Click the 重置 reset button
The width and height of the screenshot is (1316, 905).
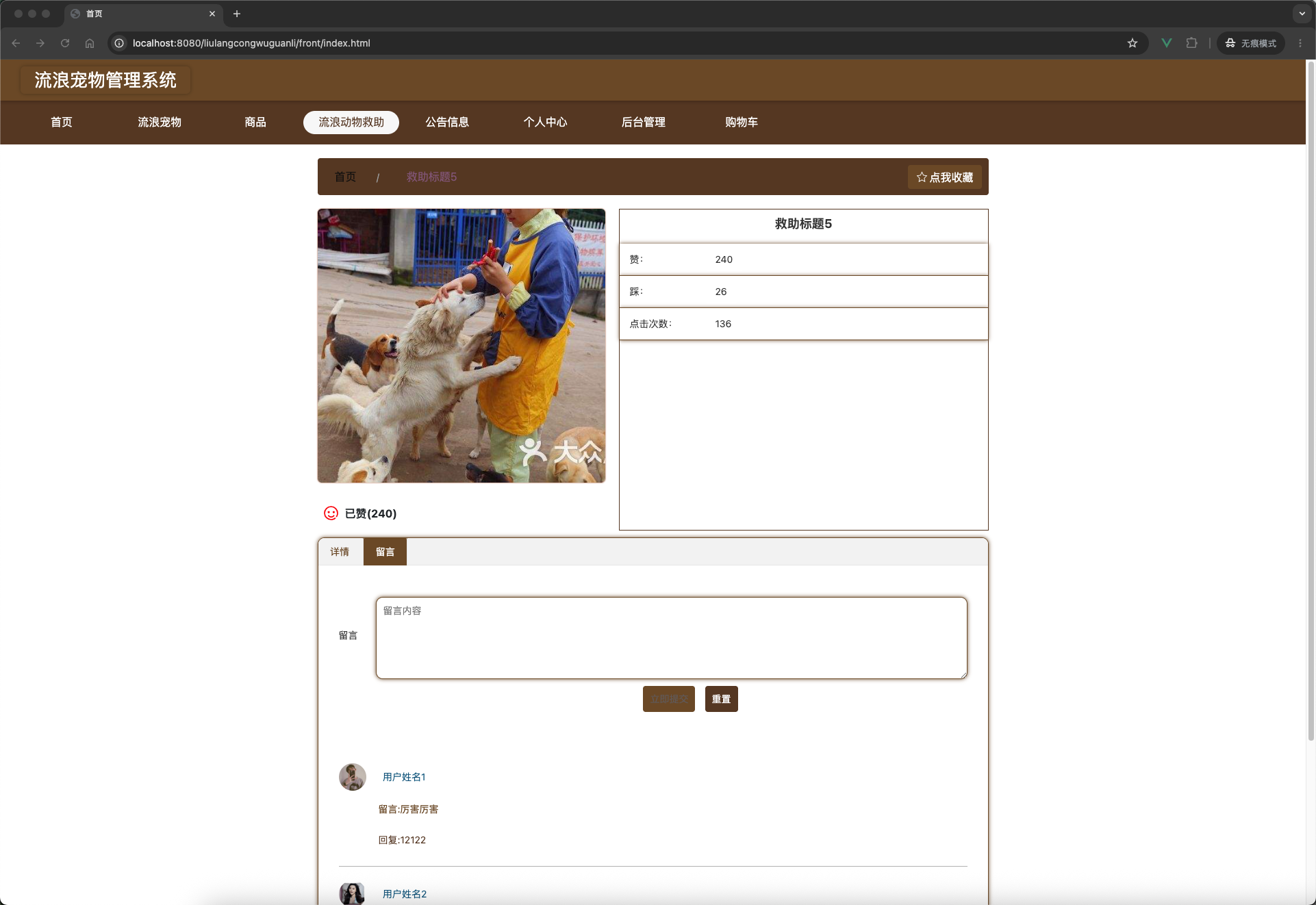(722, 699)
